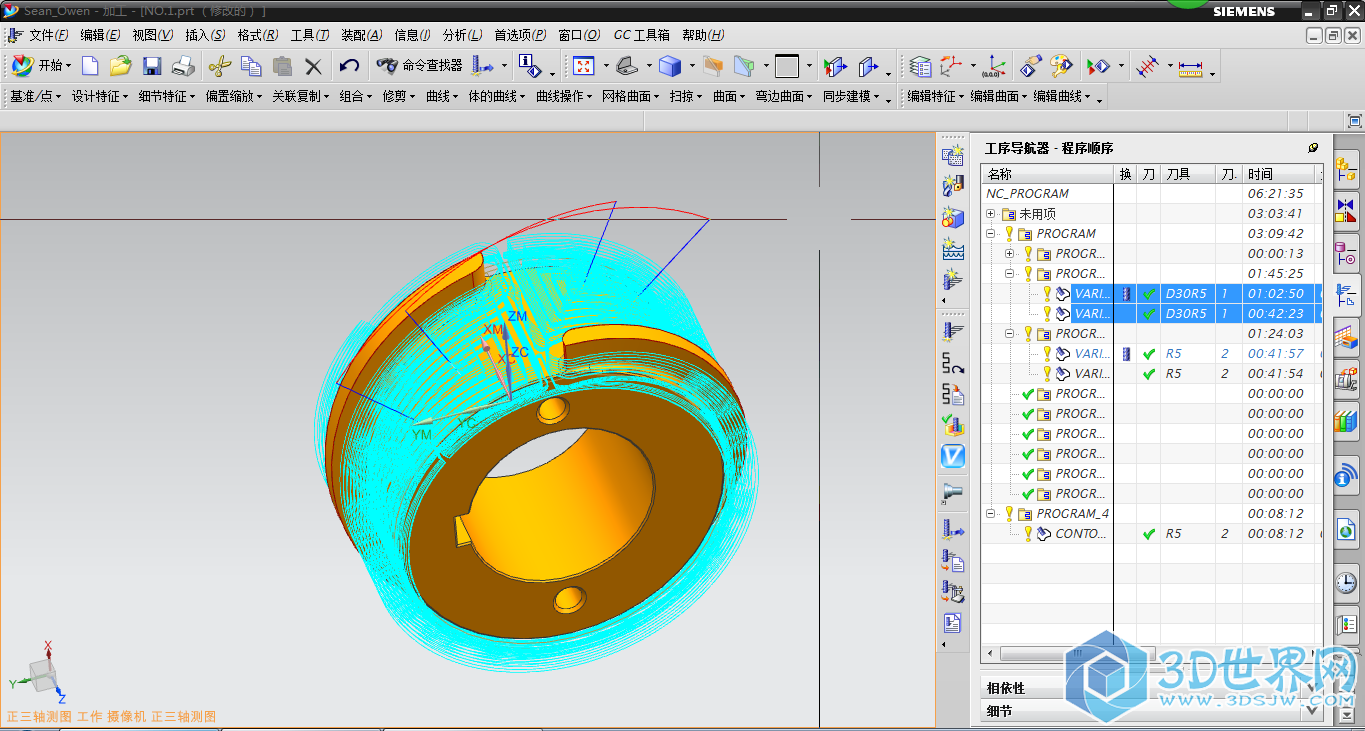Open the 插入(S) menu
Image resolution: width=1365 pixels, height=731 pixels.
click(x=205, y=35)
